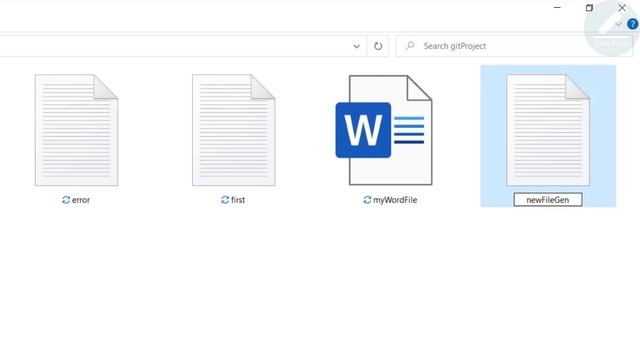Minimize the File Explorer window
This screenshot has width=640, height=360.
click(x=557, y=8)
